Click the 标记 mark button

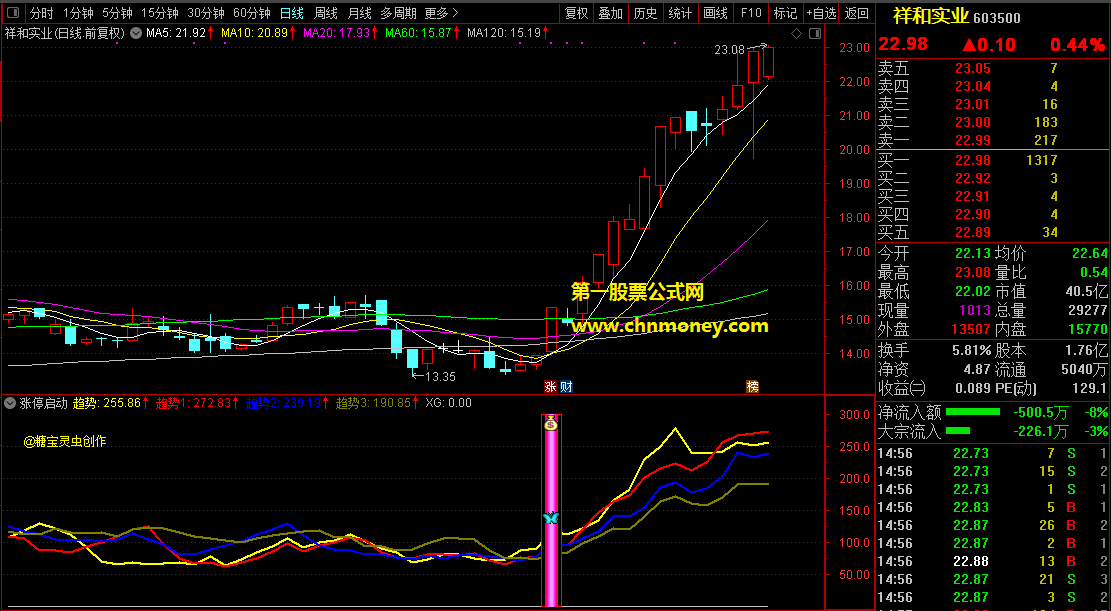(x=785, y=13)
